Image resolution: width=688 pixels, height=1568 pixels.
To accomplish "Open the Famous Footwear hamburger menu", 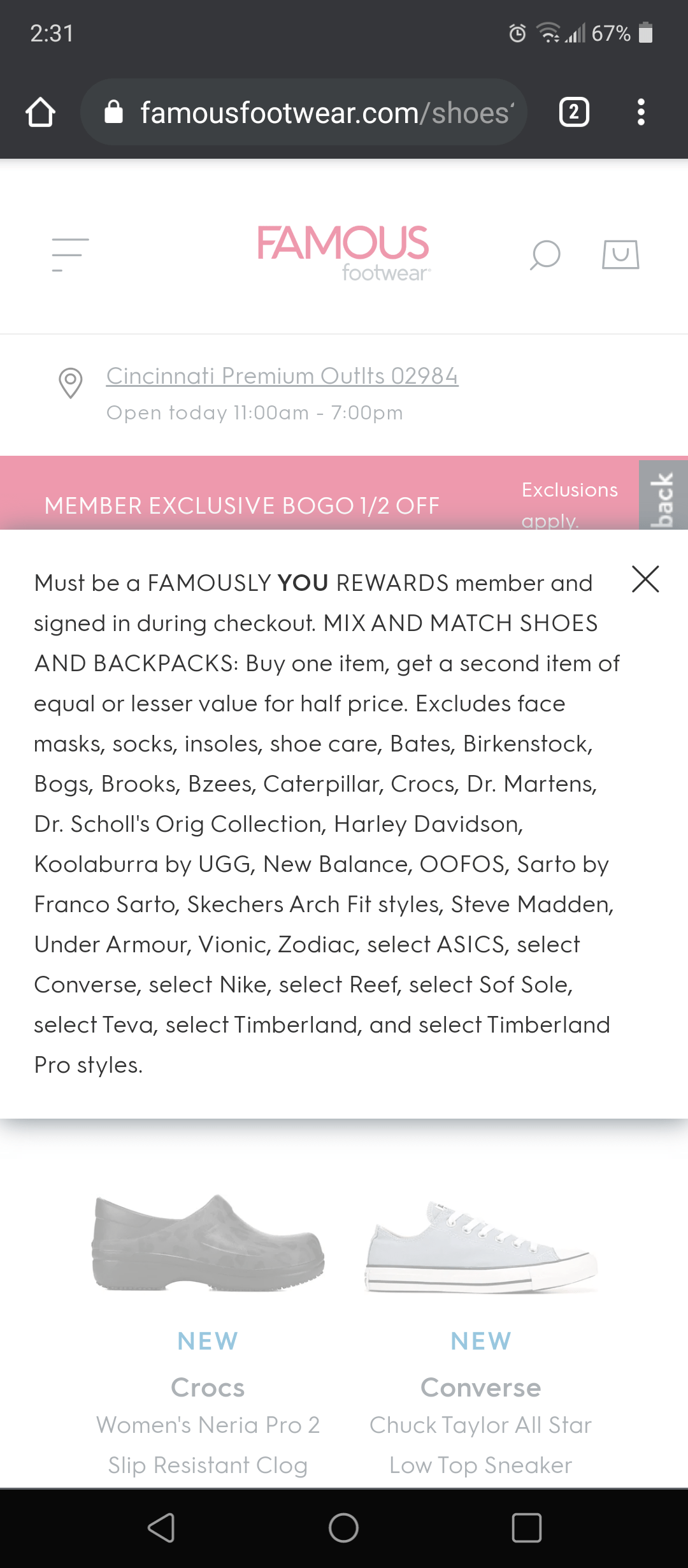I will (x=70, y=252).
